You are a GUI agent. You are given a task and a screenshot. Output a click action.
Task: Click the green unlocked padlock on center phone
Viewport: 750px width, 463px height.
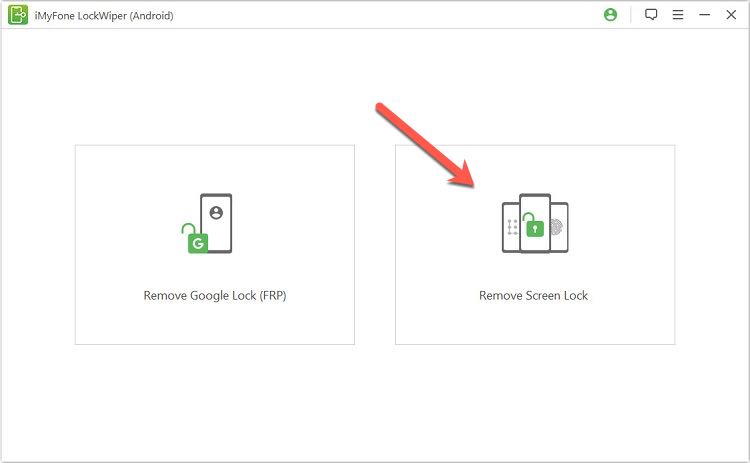[535, 228]
